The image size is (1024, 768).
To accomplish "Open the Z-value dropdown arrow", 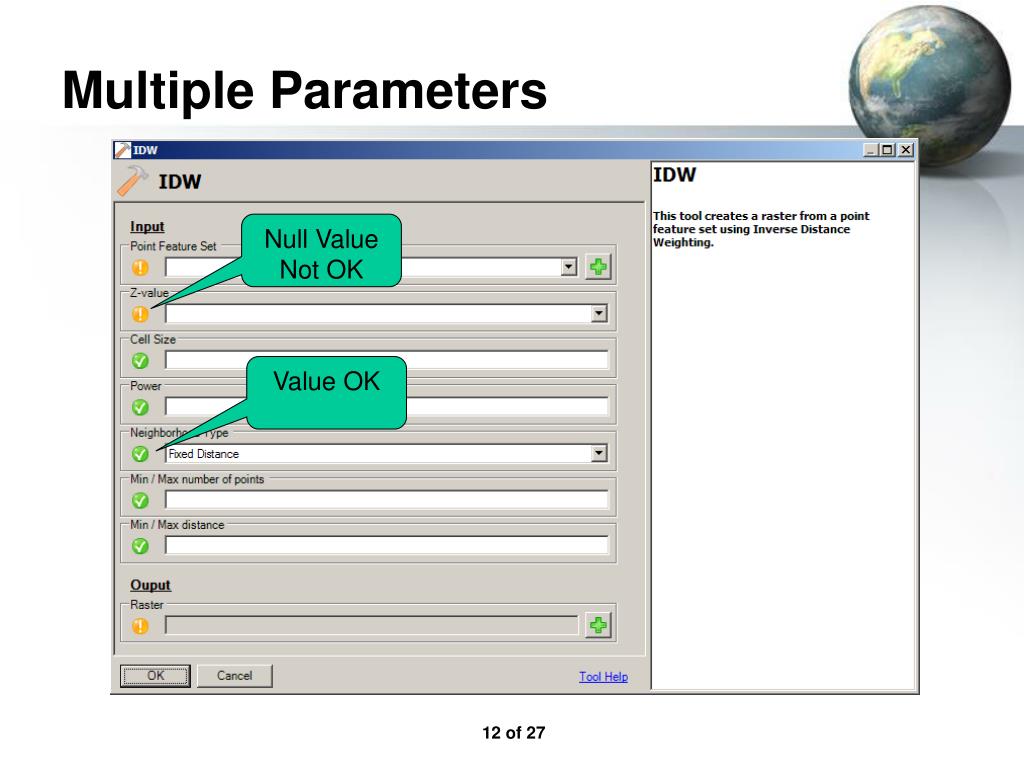I will 599,314.
